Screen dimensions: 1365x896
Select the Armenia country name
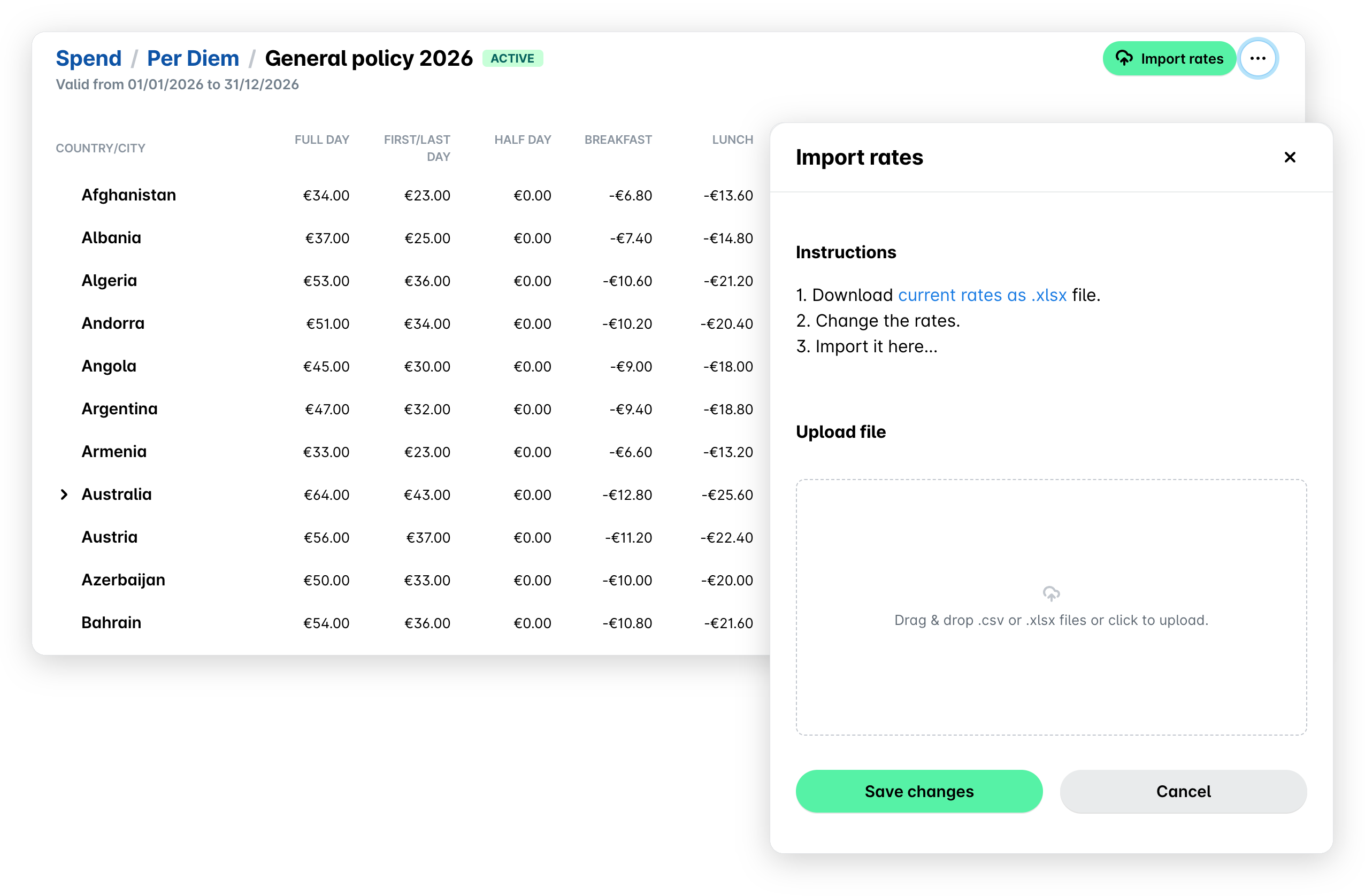pyautogui.click(x=114, y=452)
